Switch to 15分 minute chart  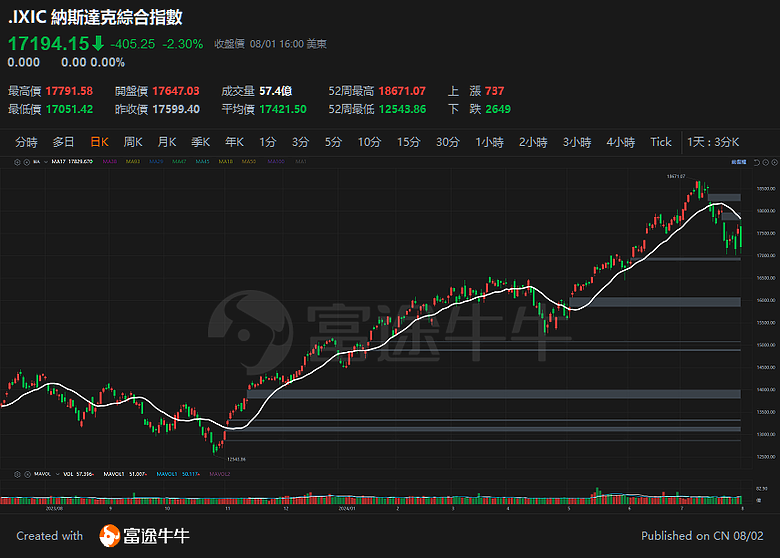(408, 142)
